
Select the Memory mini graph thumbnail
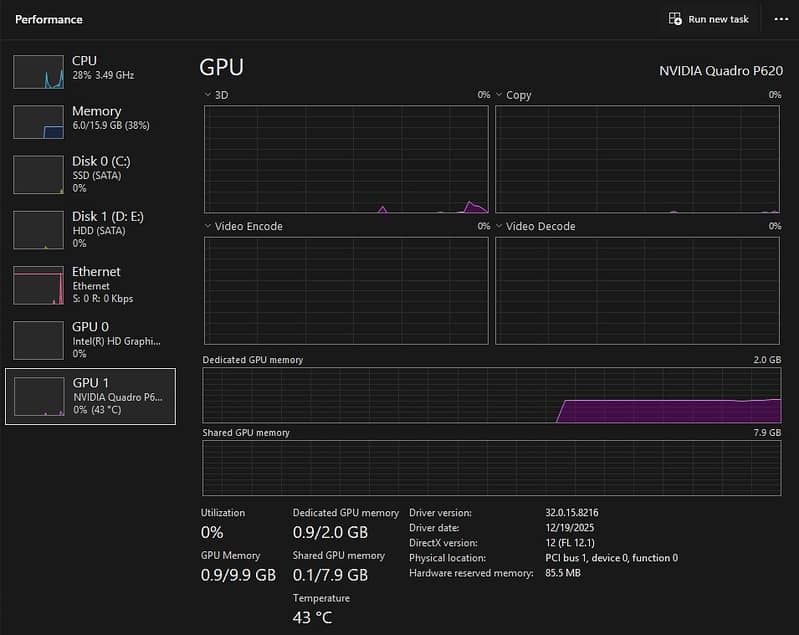pos(39,122)
